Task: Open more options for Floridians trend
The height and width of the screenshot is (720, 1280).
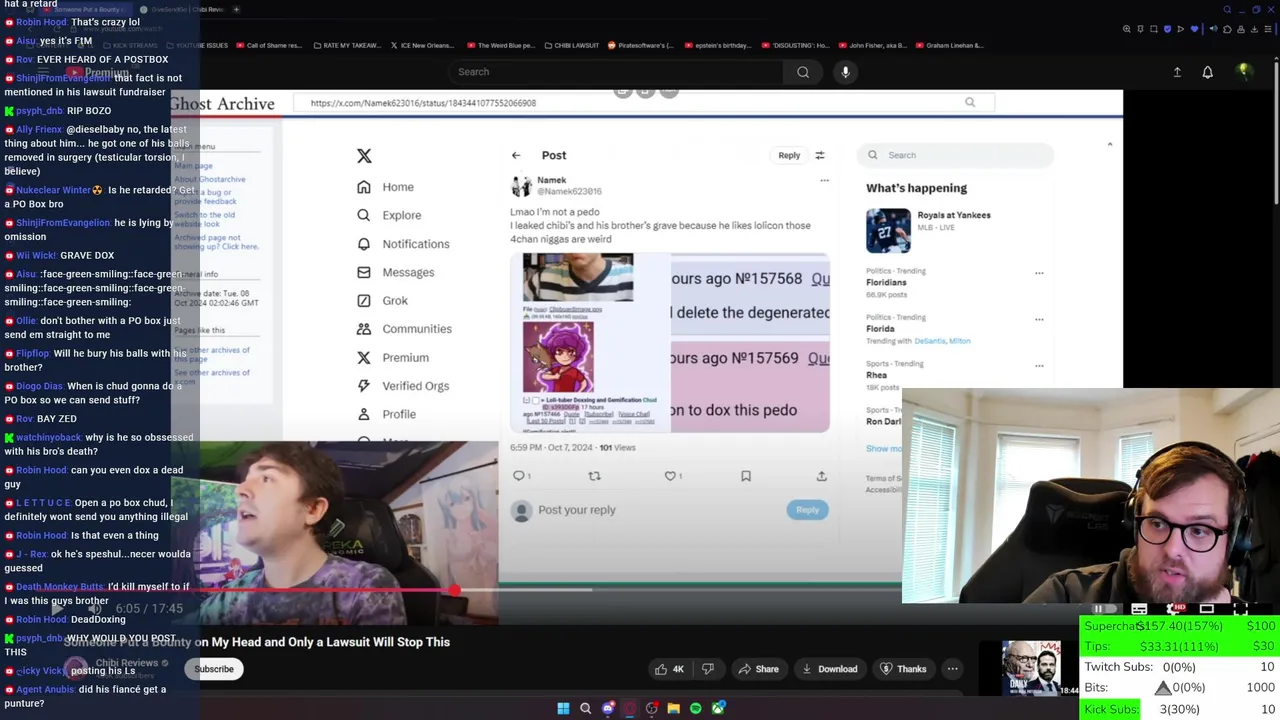Action: click(1039, 272)
